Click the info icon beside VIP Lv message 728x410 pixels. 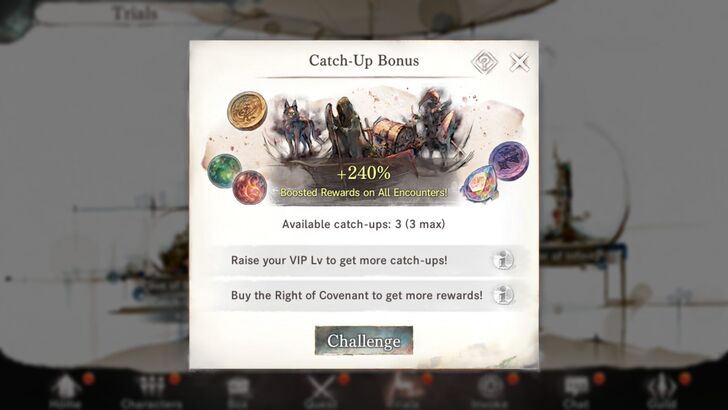coord(503,260)
